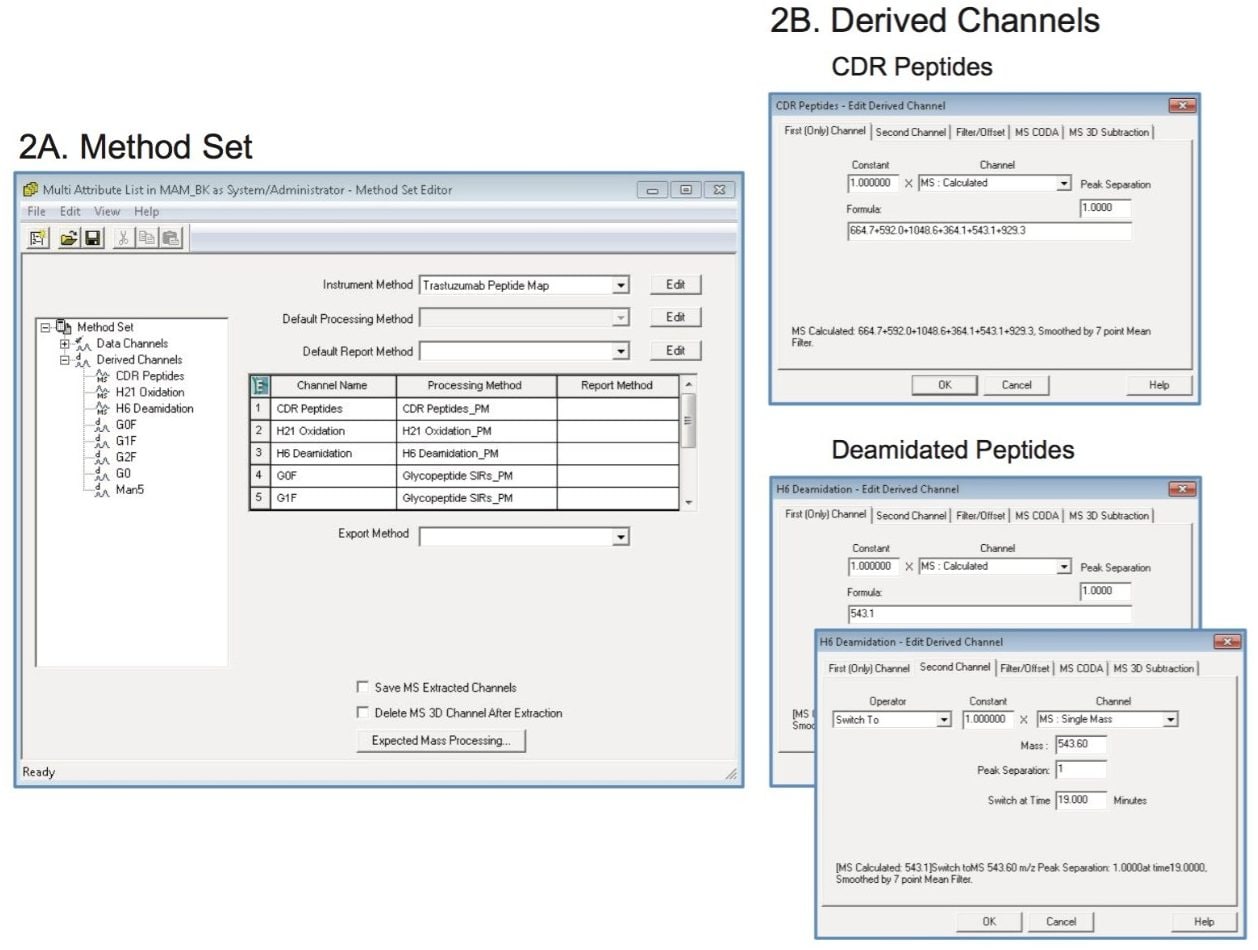Expand the Data Channels tree node
The width and height of the screenshot is (1258, 950).
coord(65,344)
